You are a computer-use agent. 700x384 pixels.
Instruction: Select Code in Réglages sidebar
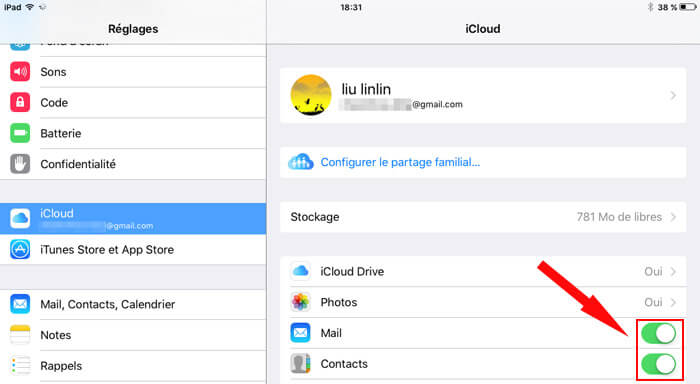[x=133, y=103]
